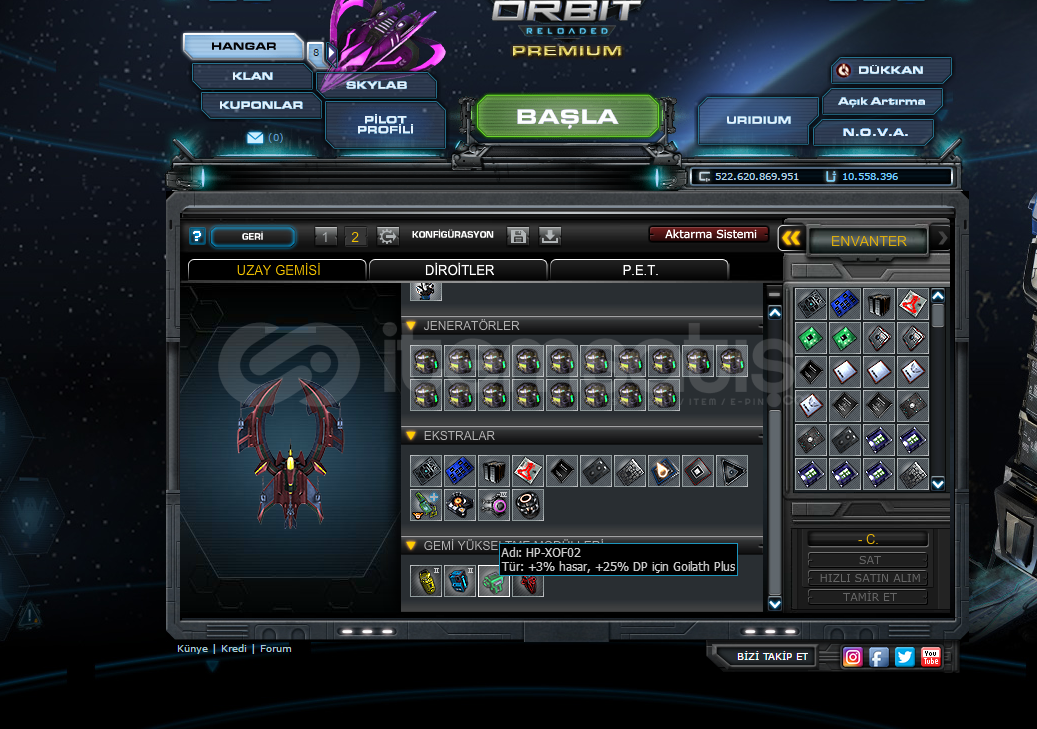Open the Kredi footer link
1037x729 pixels.
233,649
